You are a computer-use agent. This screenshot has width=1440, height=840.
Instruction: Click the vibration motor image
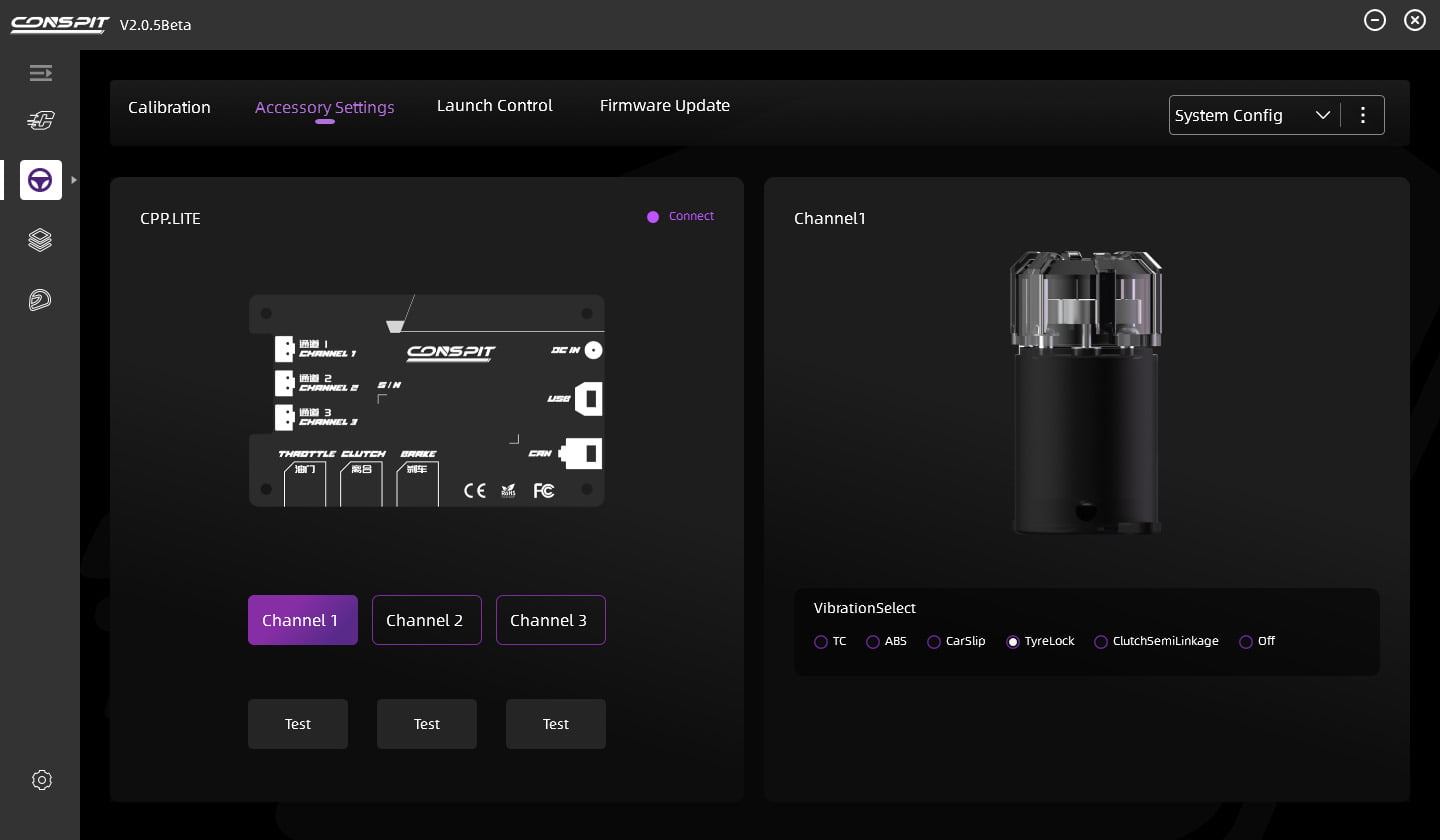click(1086, 392)
